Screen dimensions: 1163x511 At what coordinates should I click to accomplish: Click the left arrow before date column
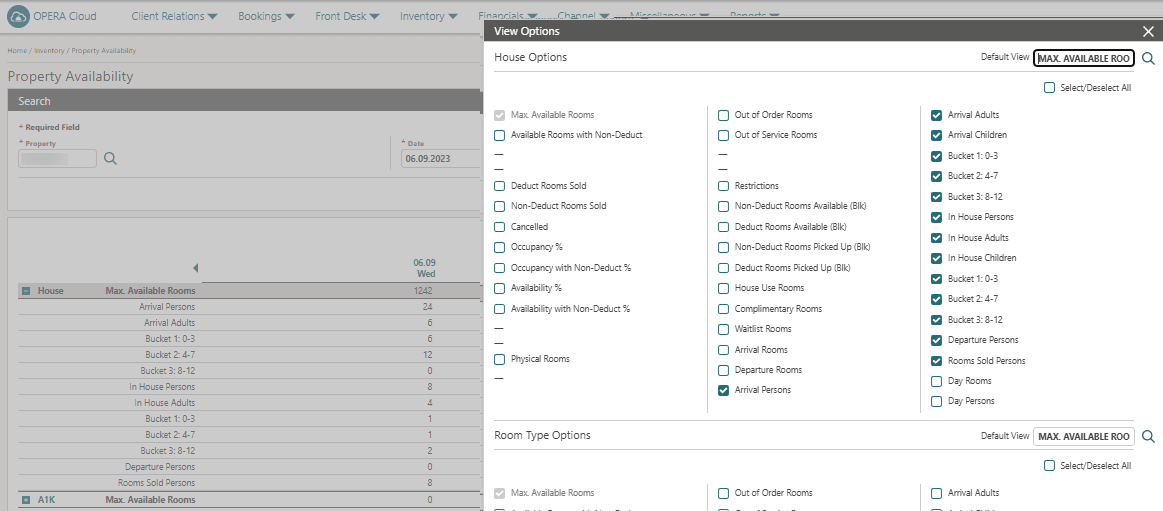click(x=195, y=268)
